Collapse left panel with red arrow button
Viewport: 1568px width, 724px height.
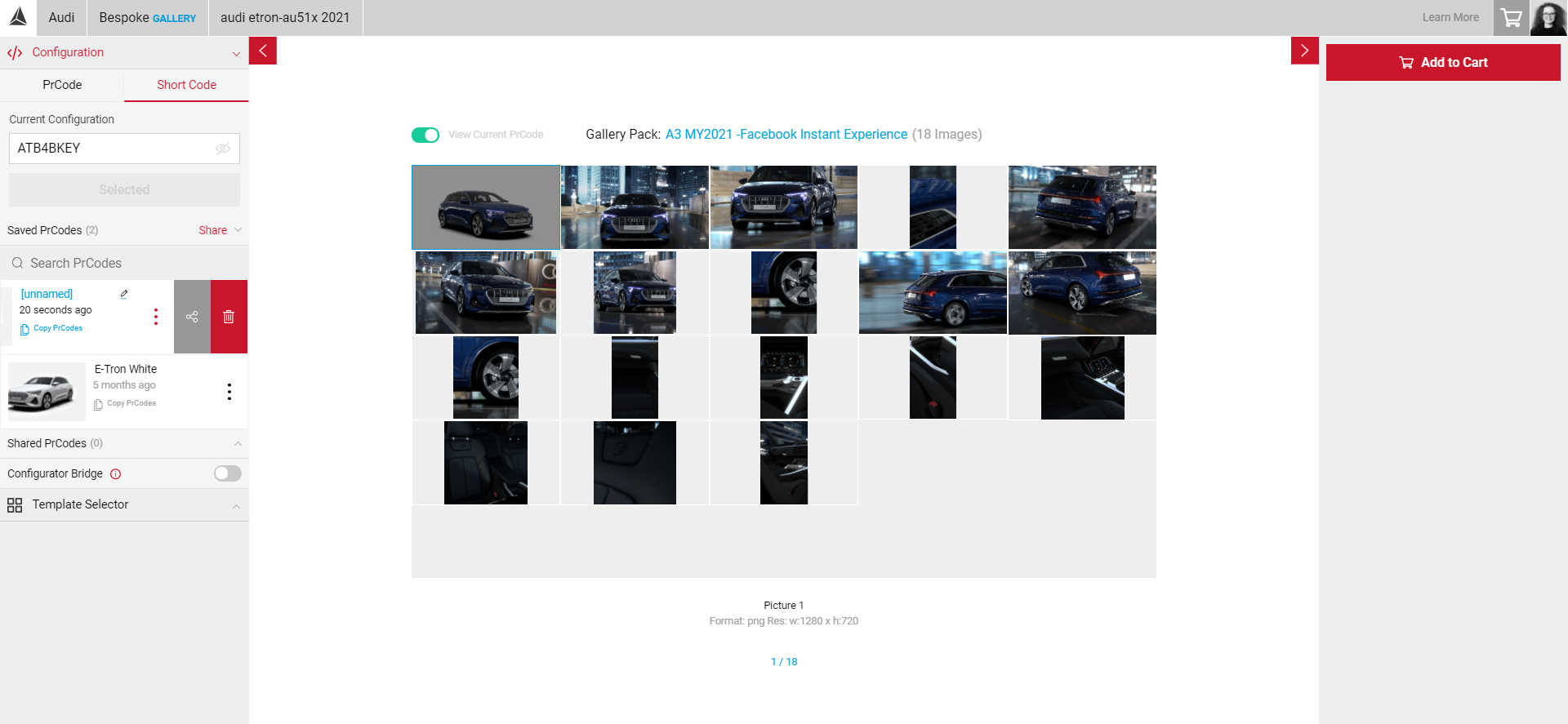coord(263,51)
